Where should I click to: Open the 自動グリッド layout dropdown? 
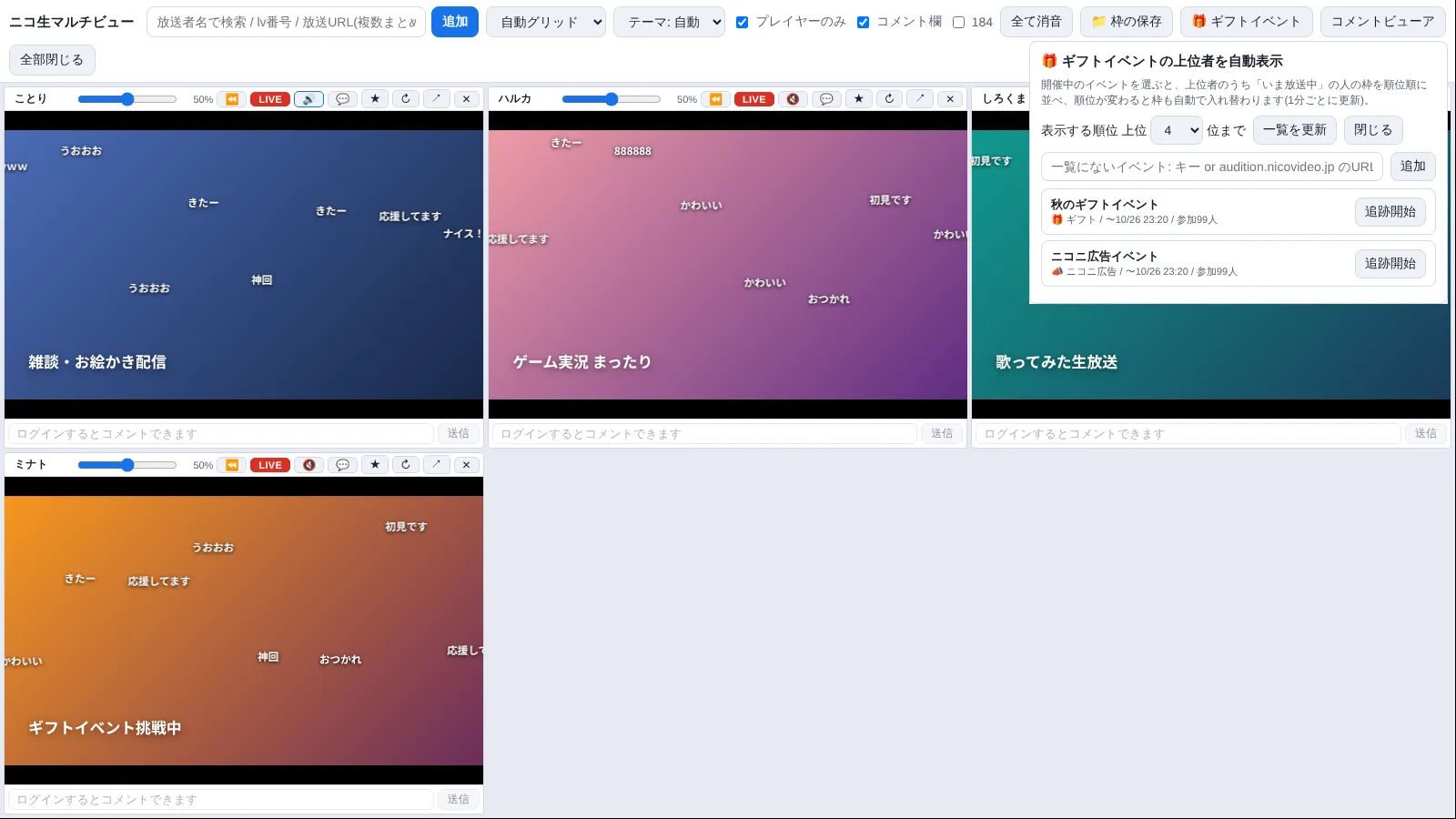coord(546,22)
